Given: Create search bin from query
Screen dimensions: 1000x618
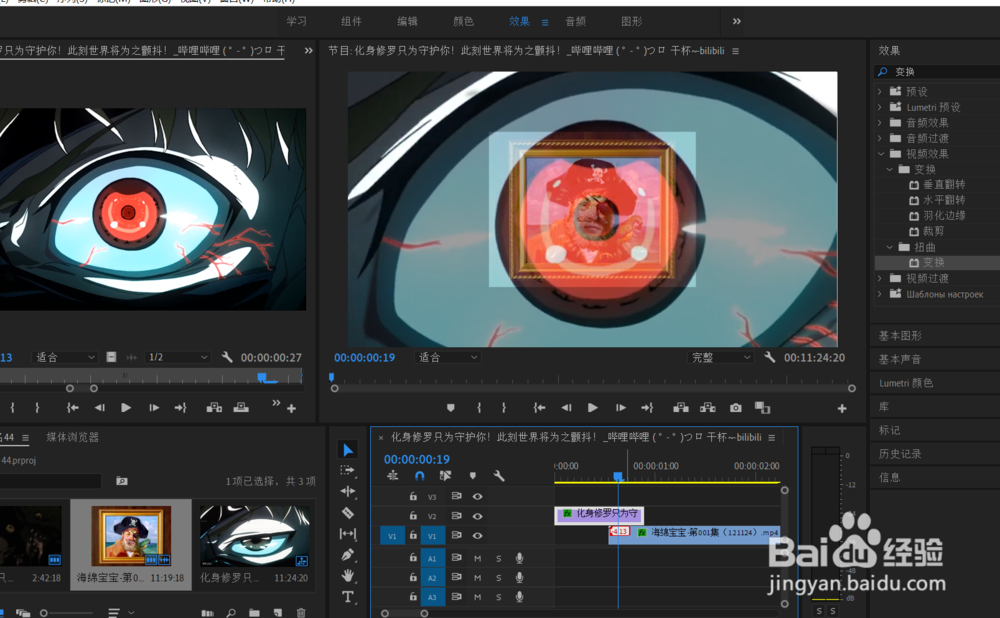Looking at the screenshot, I should coord(121,481).
